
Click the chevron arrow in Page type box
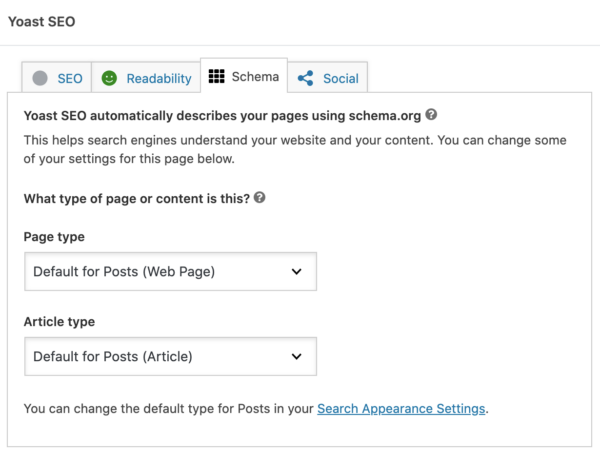click(x=296, y=271)
